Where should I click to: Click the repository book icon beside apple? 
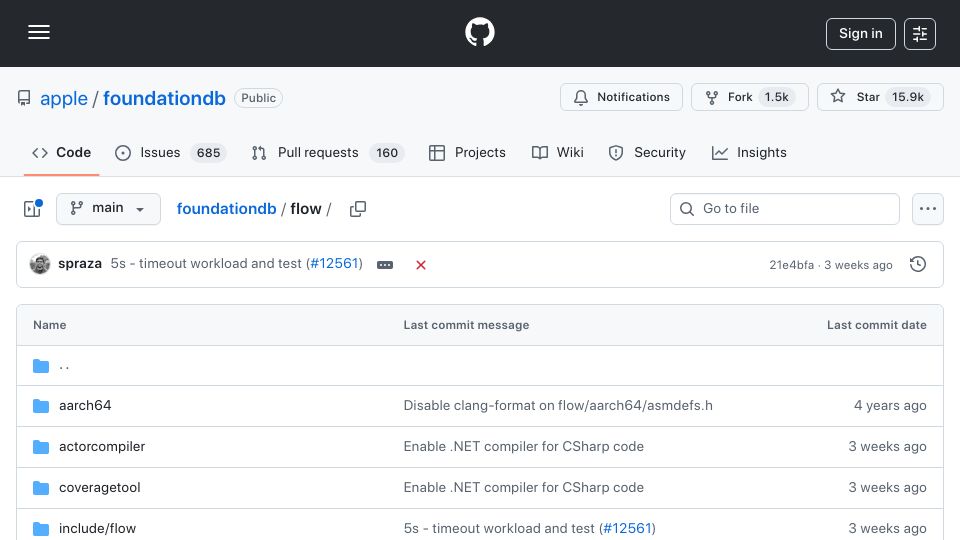click(x=24, y=98)
